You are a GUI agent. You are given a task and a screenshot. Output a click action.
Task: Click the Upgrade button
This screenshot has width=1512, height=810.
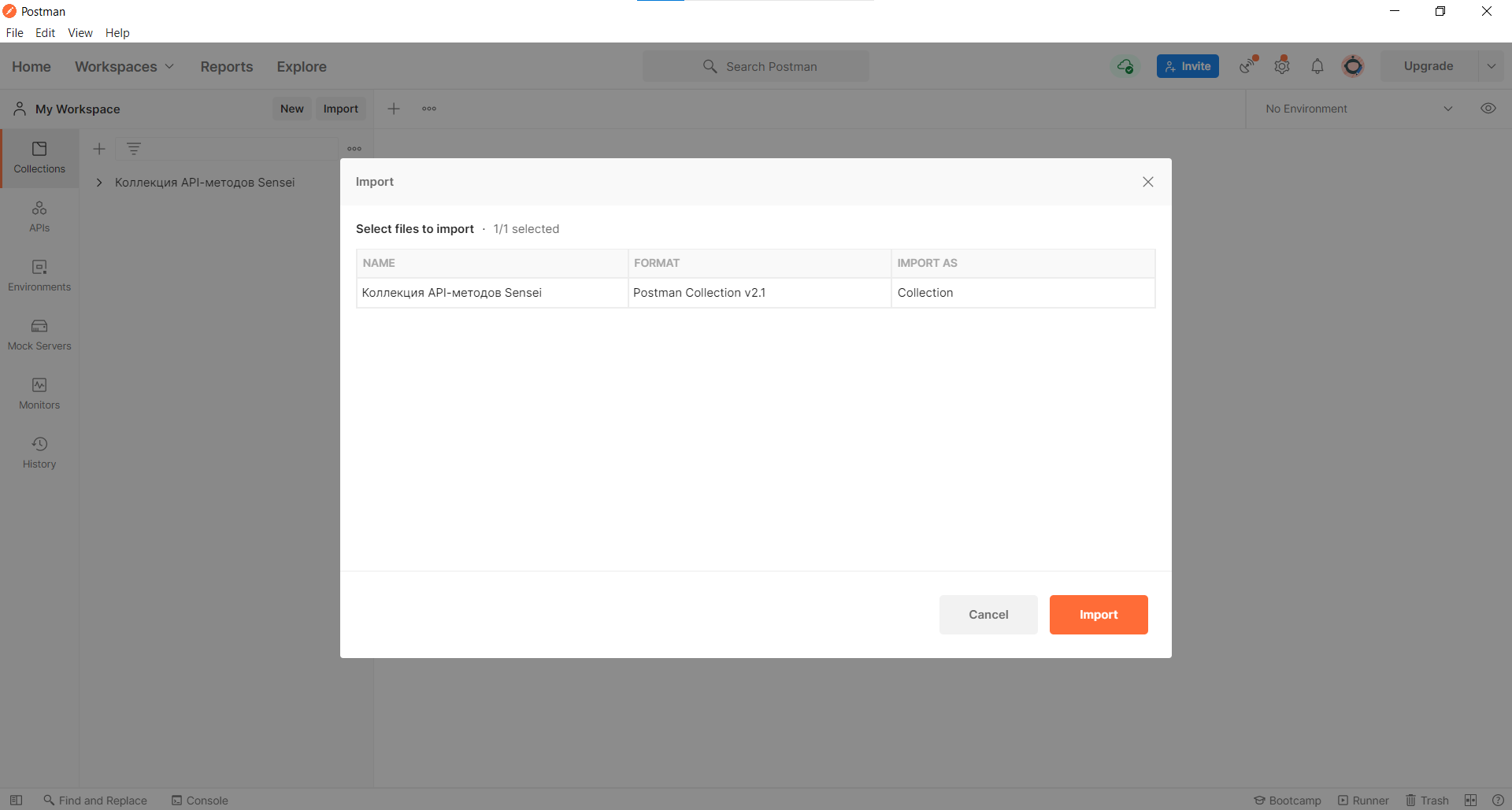[1429, 66]
